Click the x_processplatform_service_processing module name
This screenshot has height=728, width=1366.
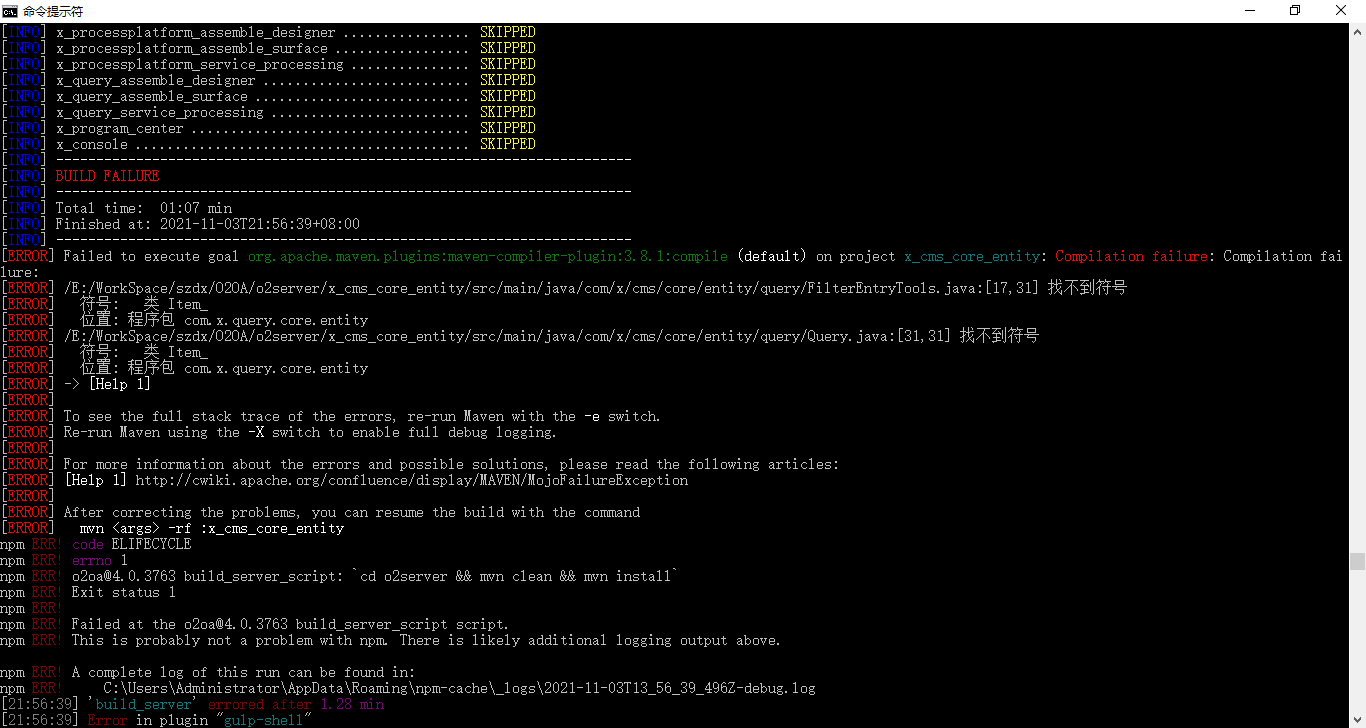point(200,64)
